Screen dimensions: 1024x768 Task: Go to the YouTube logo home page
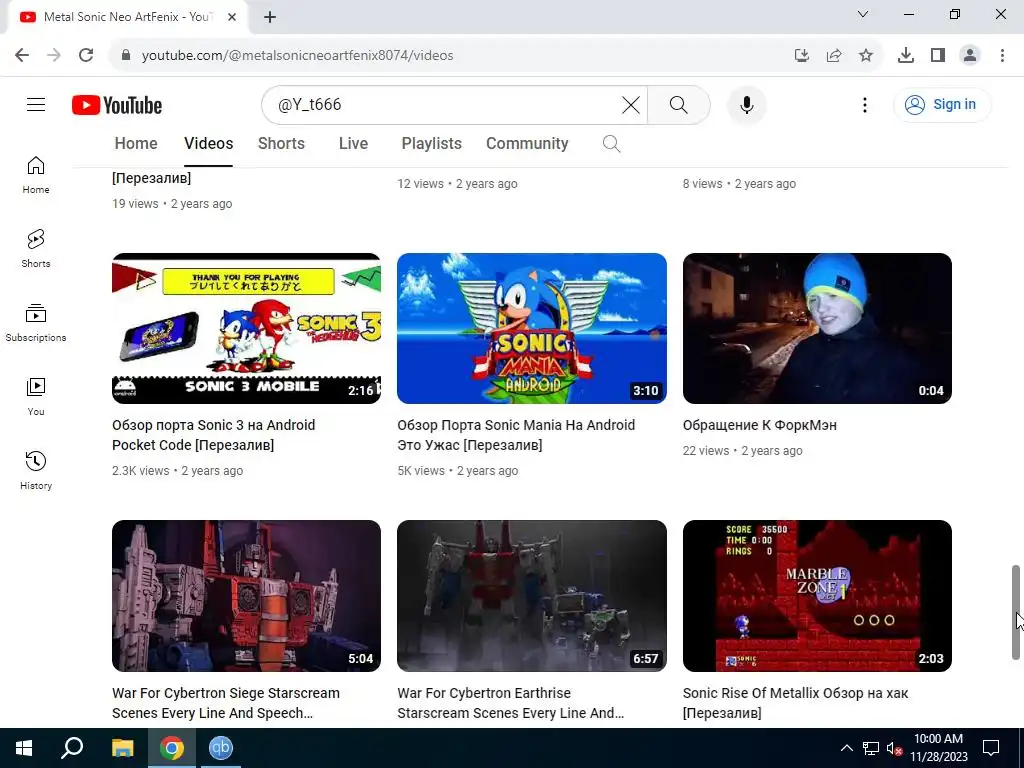[x=117, y=105]
